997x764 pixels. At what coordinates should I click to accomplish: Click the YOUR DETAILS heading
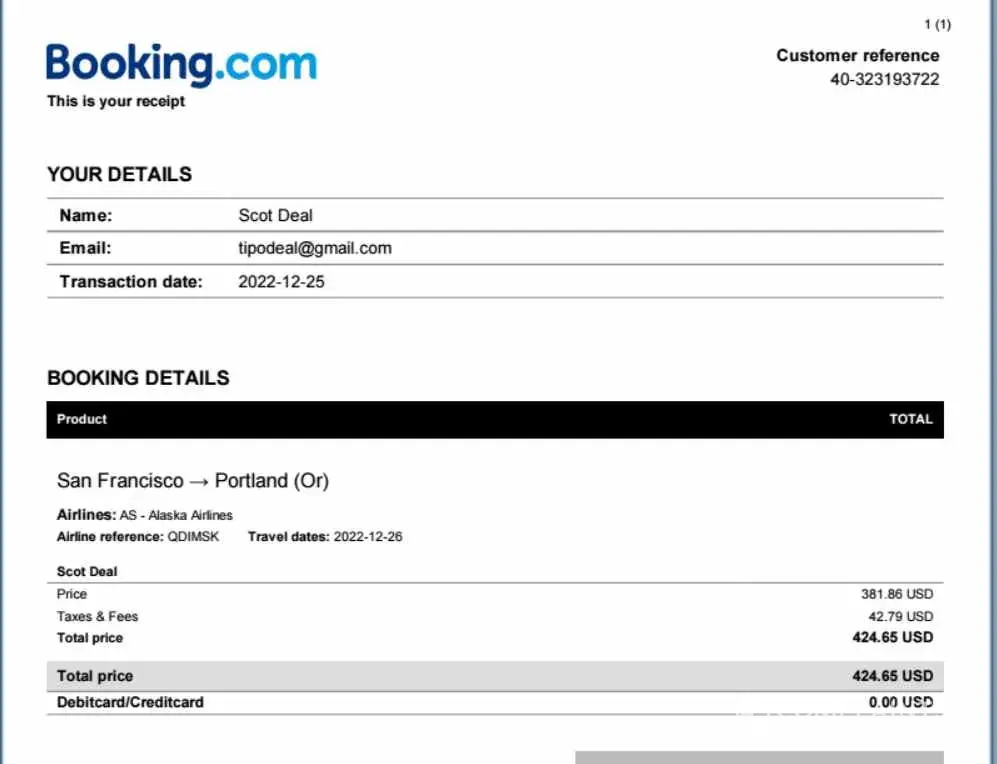pos(119,174)
